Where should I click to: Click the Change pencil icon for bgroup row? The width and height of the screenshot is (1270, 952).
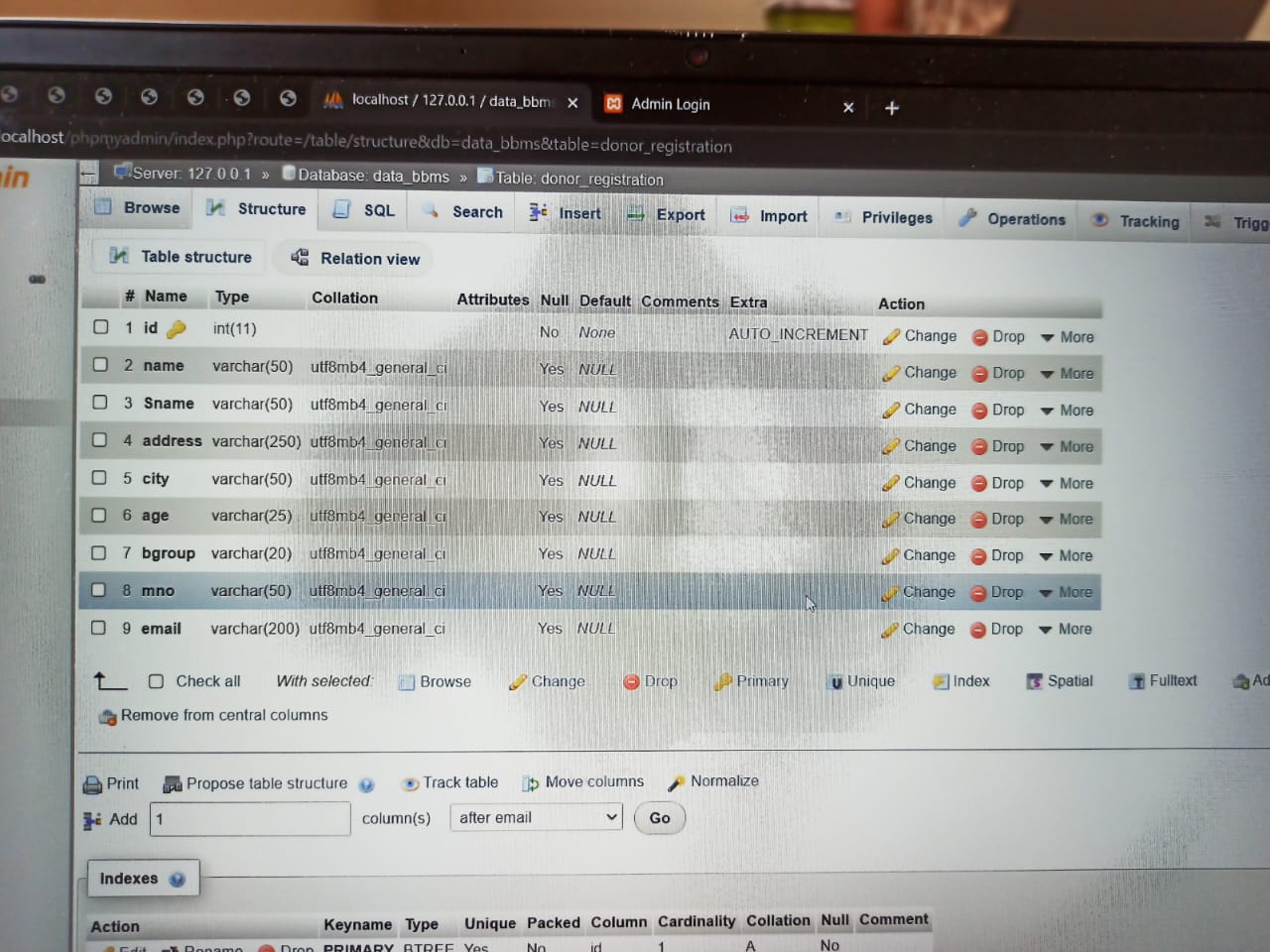[890, 556]
